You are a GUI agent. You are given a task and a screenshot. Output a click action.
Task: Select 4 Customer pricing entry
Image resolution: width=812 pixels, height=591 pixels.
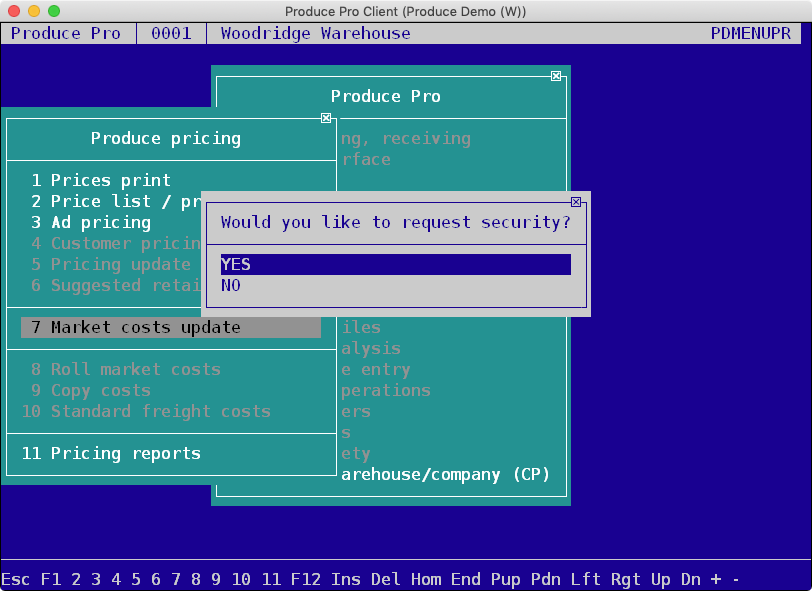[x=116, y=243]
